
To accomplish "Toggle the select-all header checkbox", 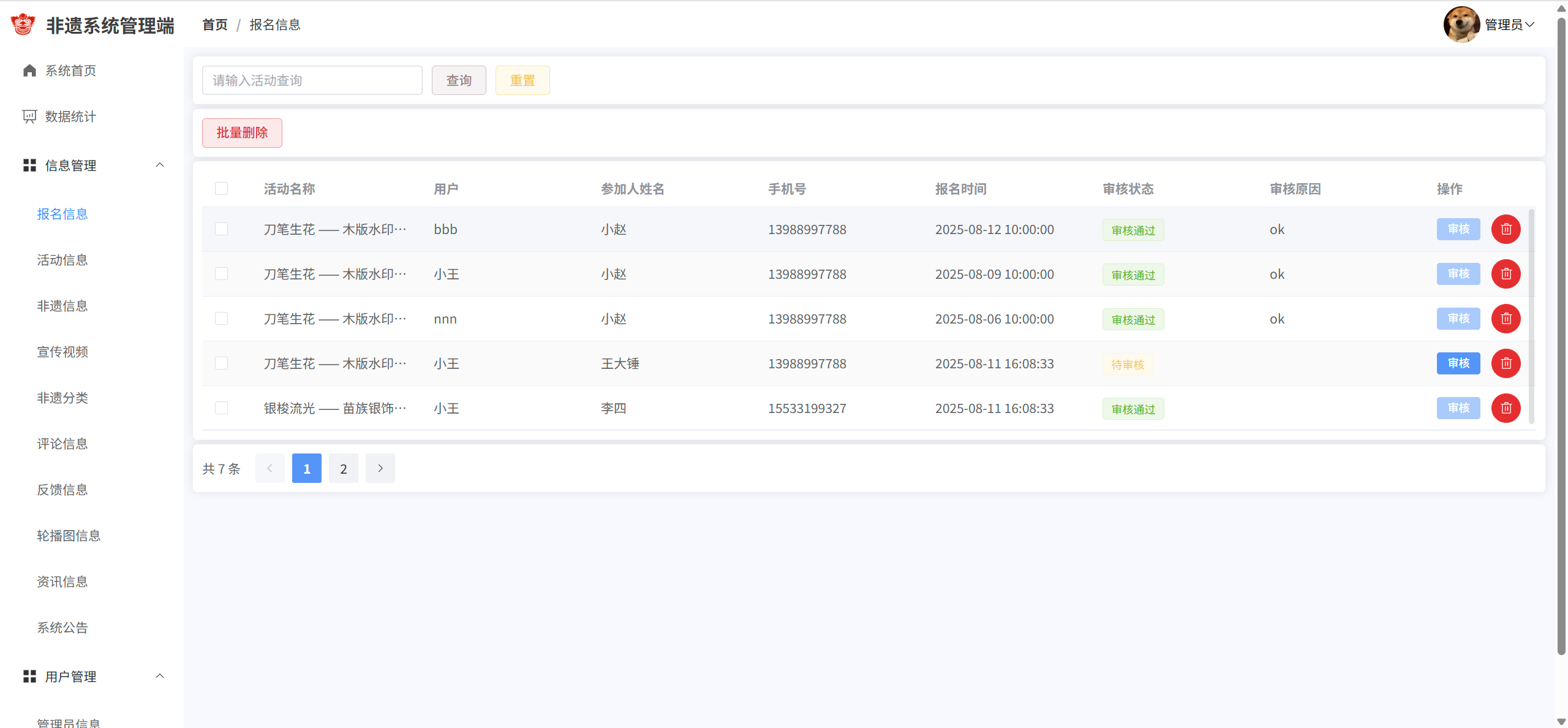I will click(x=221, y=189).
